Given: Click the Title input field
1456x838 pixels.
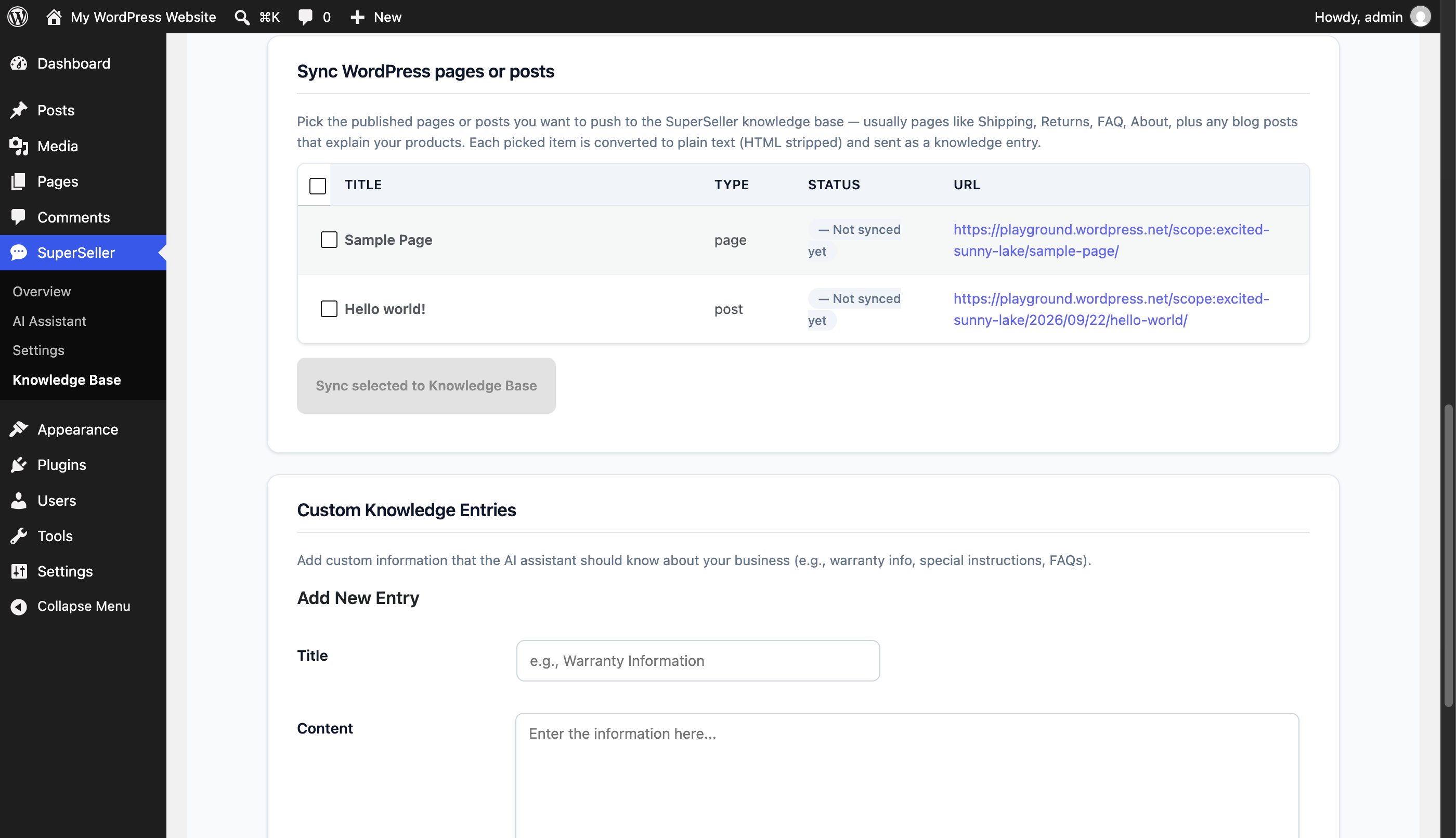Looking at the screenshot, I should [698, 661].
